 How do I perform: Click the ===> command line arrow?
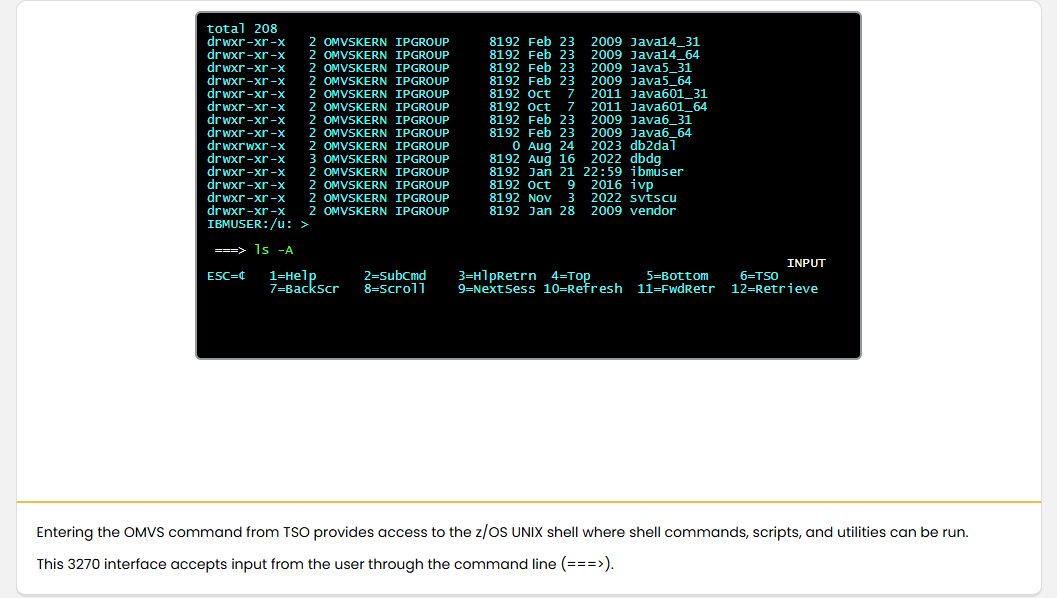(x=231, y=250)
